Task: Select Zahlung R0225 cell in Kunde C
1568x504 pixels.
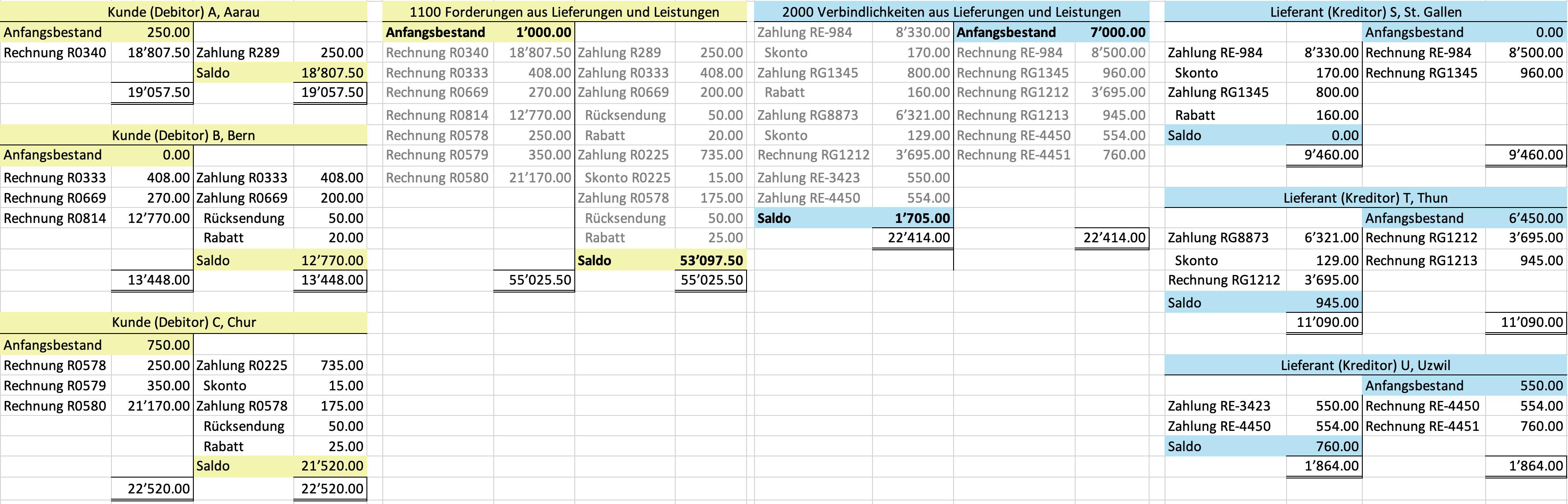Action: [x=242, y=365]
